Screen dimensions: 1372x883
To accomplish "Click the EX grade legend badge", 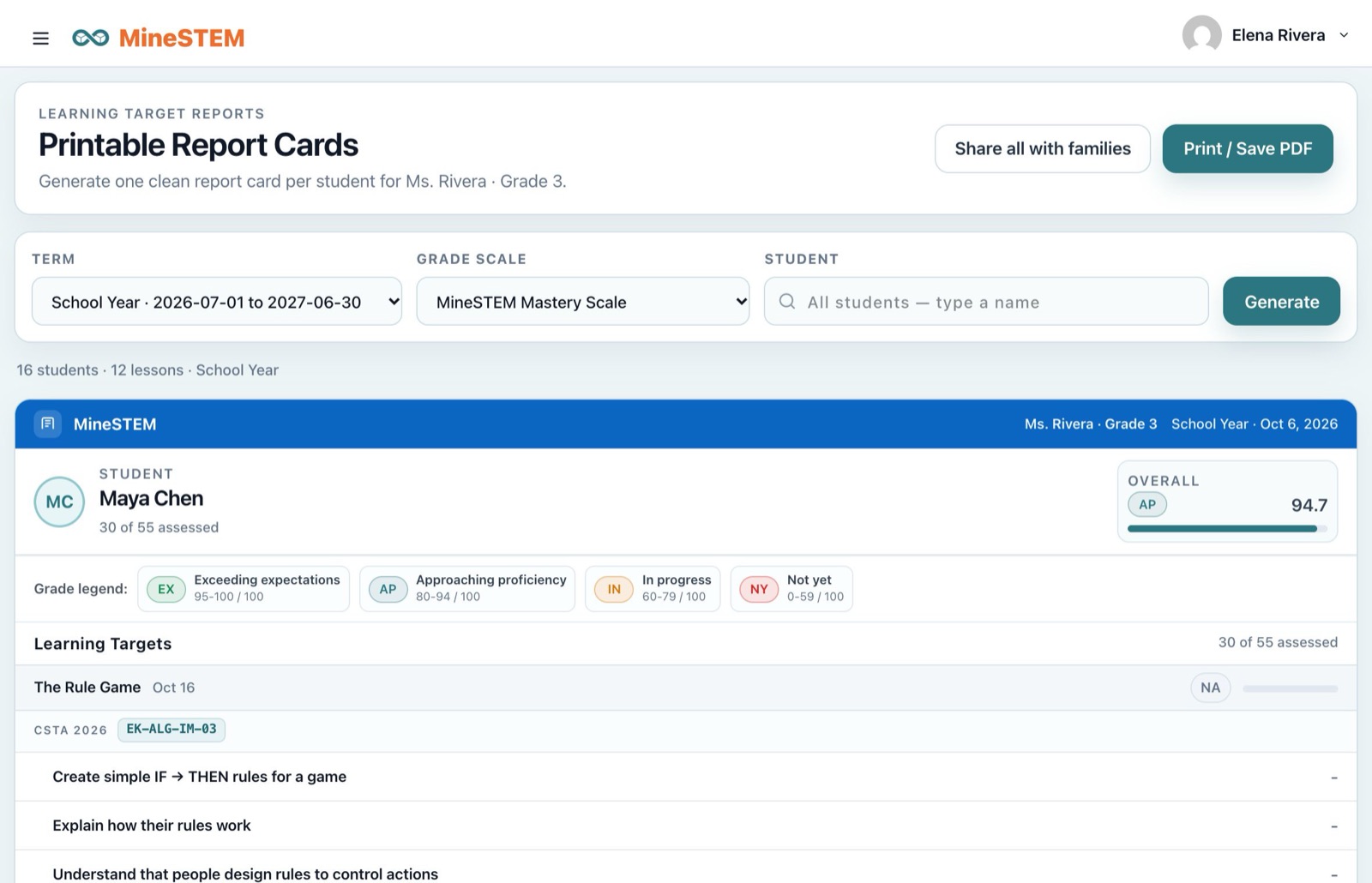I will point(166,589).
